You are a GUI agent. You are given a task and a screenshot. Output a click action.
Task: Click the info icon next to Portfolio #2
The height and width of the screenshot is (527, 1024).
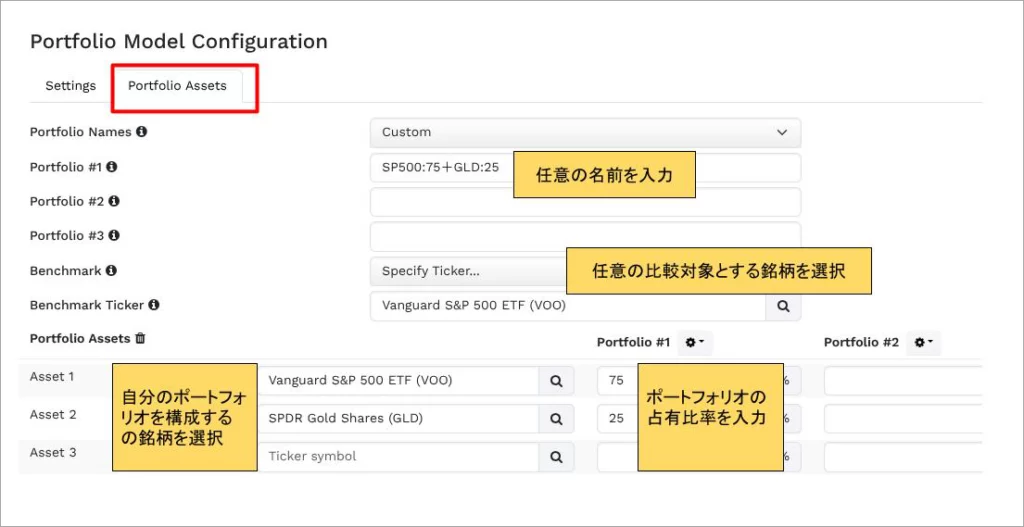coord(113,201)
